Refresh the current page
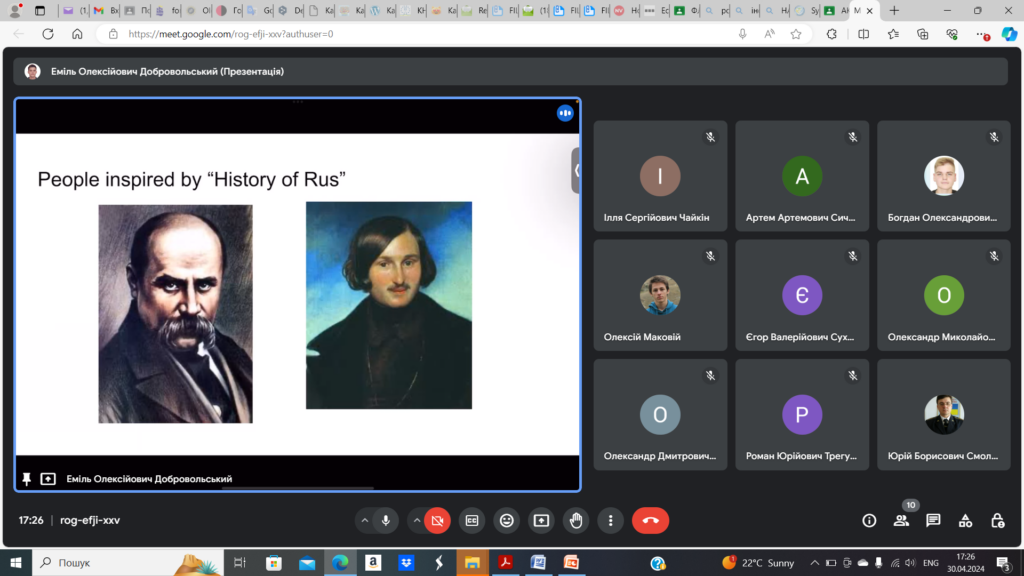Image resolution: width=1024 pixels, height=576 pixels. (x=48, y=34)
